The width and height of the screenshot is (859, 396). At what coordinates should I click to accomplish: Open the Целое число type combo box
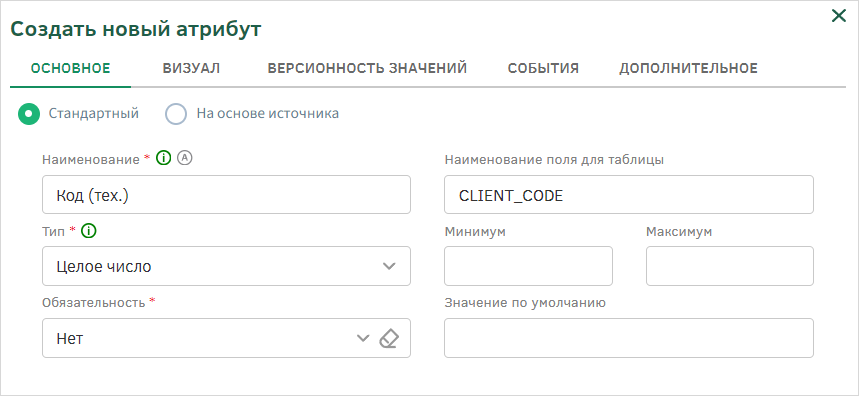click(x=226, y=266)
